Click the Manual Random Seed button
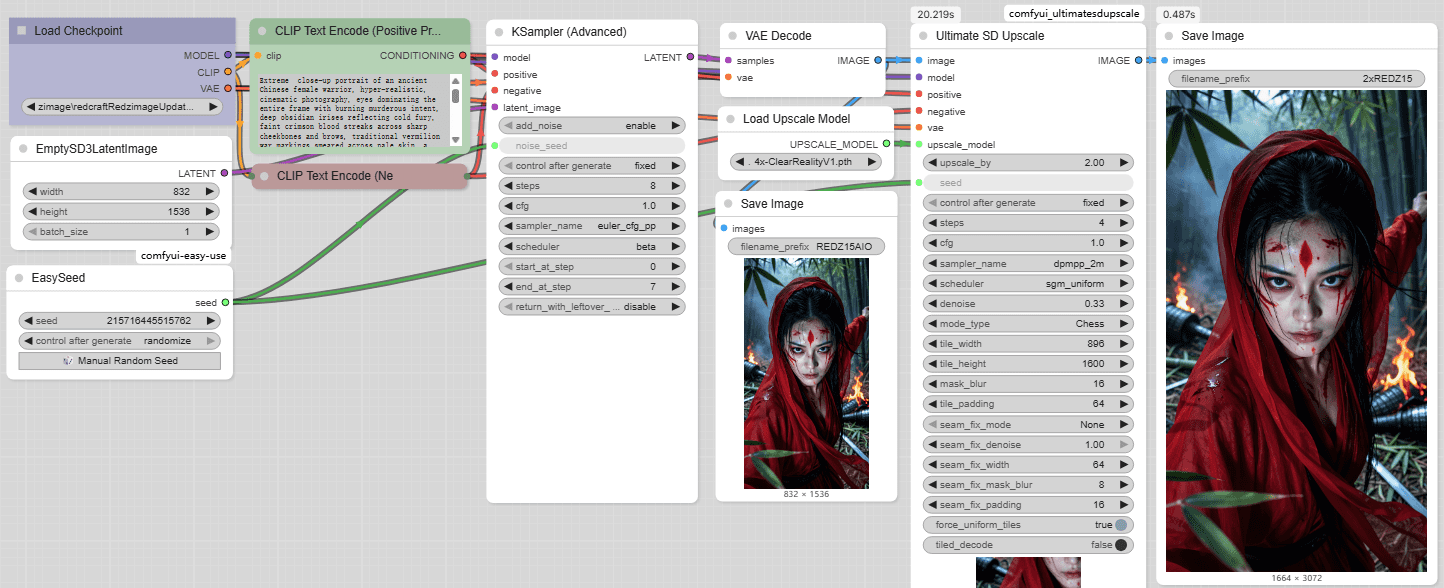1444x588 pixels. pos(120,361)
